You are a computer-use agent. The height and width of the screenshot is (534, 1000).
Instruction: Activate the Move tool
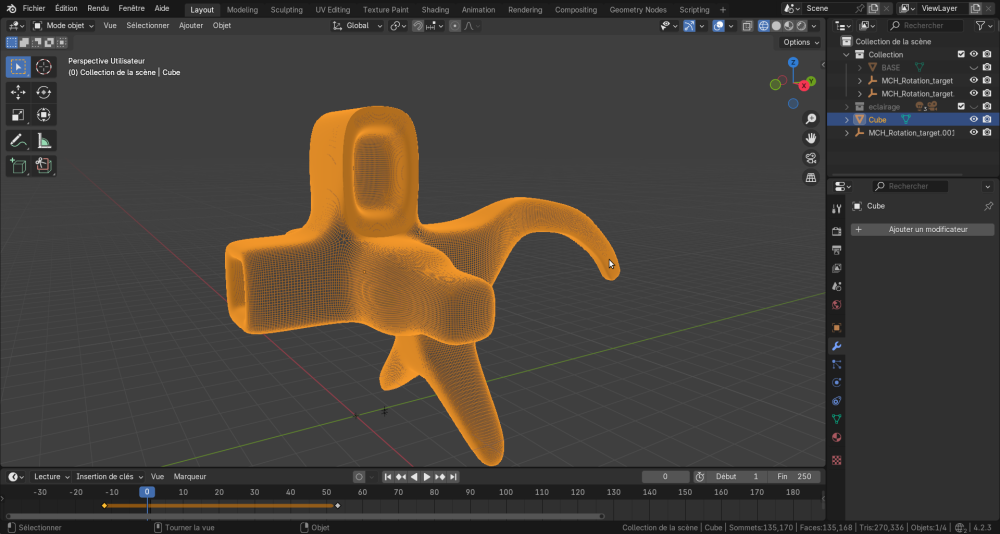18,93
